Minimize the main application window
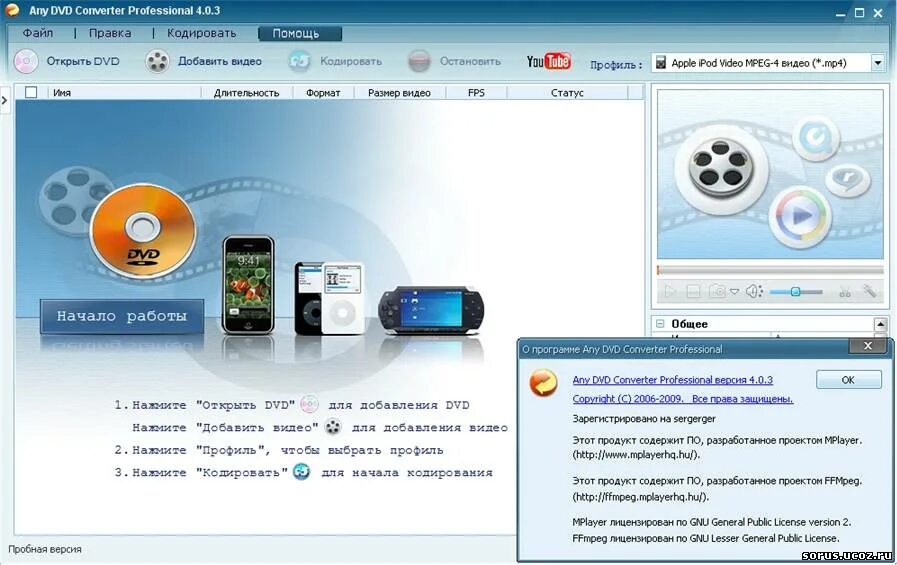The image size is (897, 565). pos(840,13)
